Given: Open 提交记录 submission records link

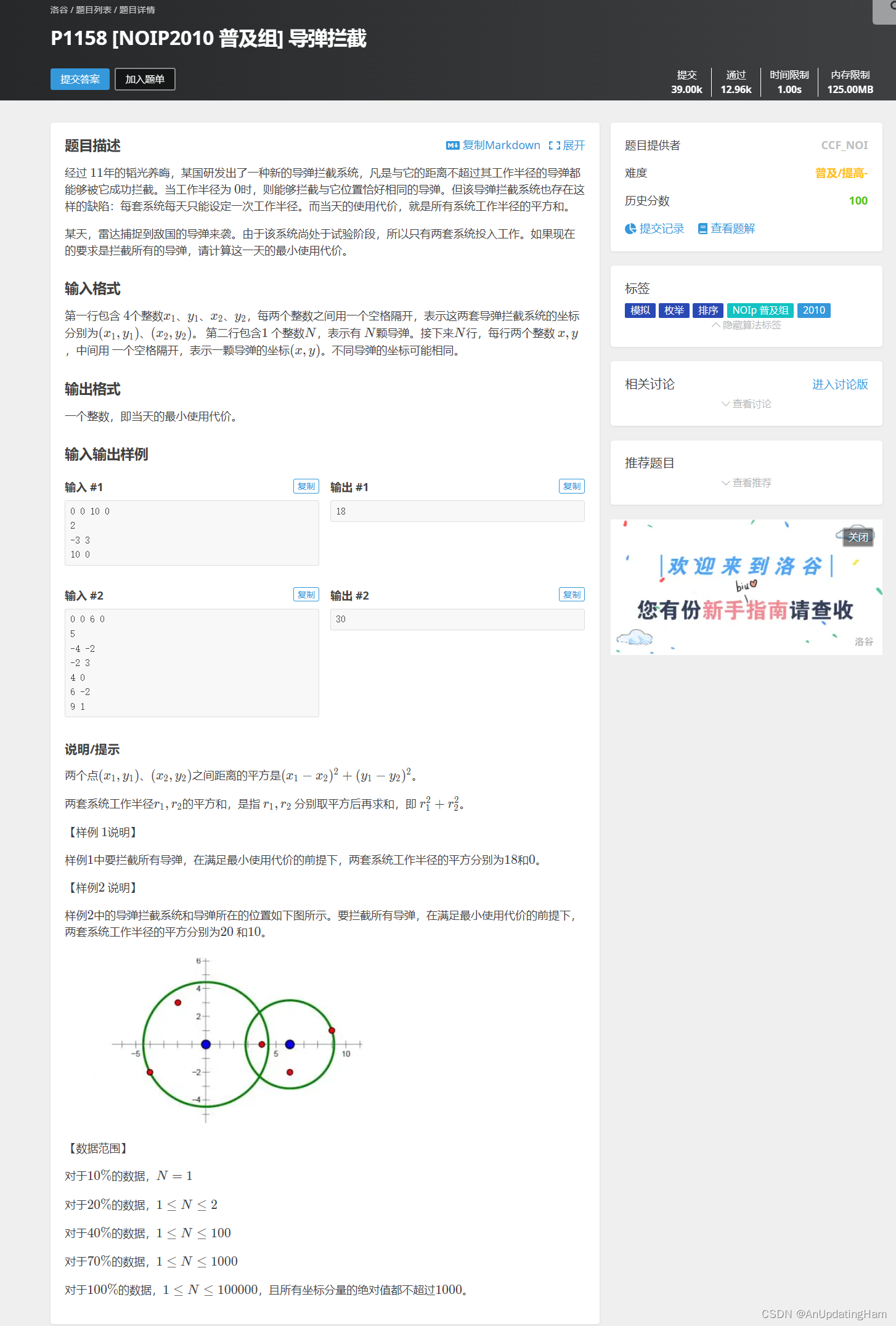Looking at the screenshot, I should tap(662, 229).
